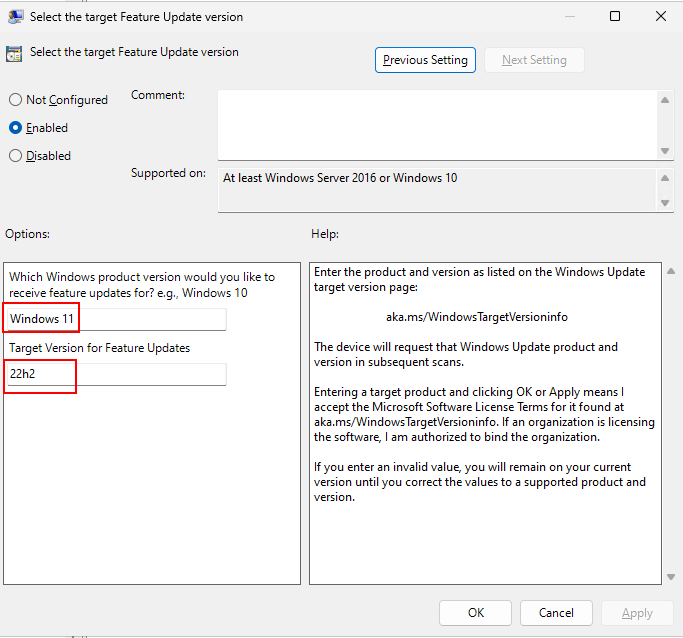Screen dimensions: 683x638
Task: Select the Not Configured radio button
Action: click(x=16, y=100)
